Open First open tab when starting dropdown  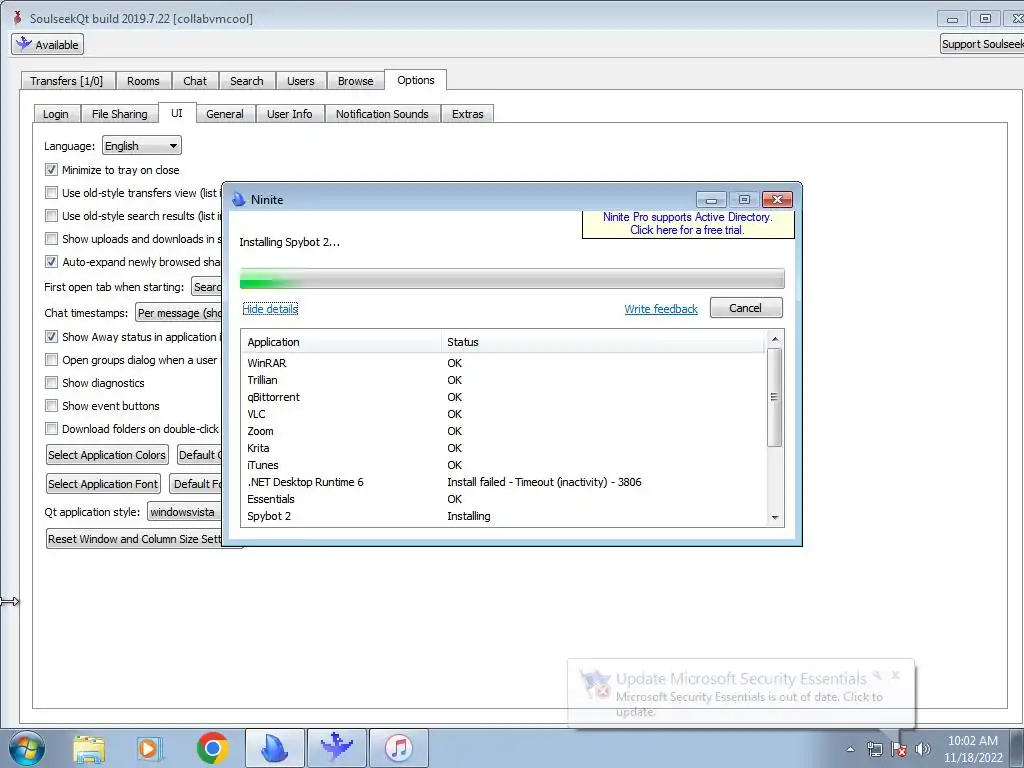pos(206,287)
